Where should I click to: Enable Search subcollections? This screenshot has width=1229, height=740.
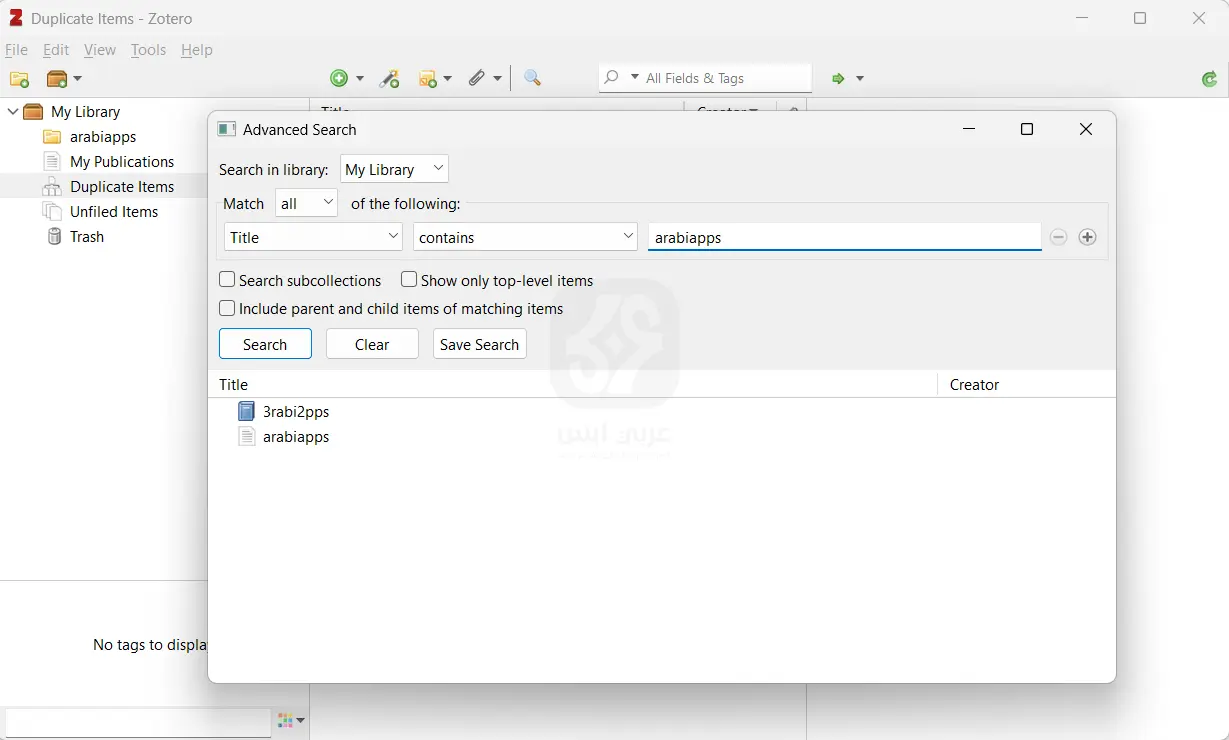tap(227, 280)
